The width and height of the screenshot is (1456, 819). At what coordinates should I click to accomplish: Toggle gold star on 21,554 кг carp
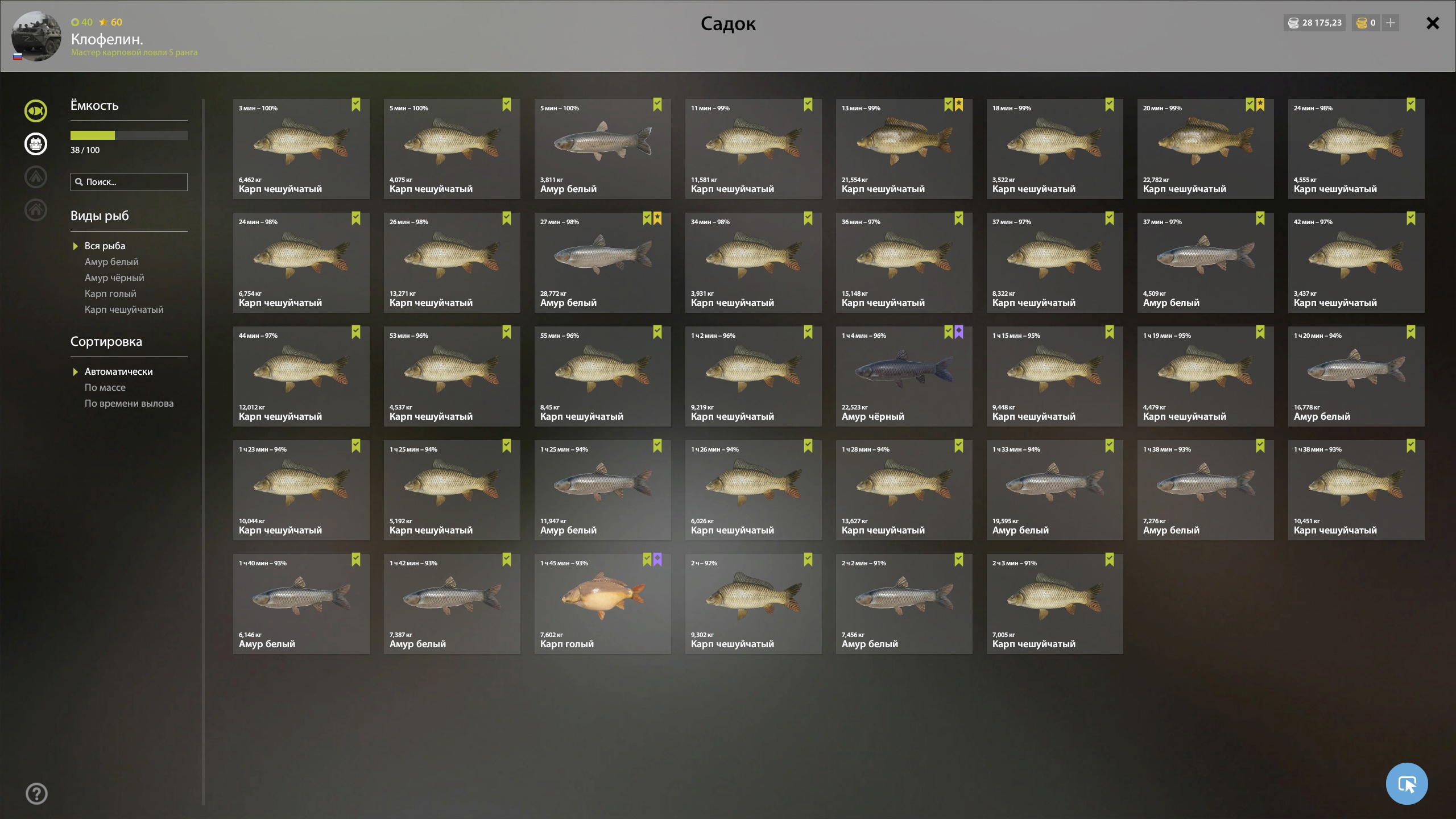click(x=959, y=105)
